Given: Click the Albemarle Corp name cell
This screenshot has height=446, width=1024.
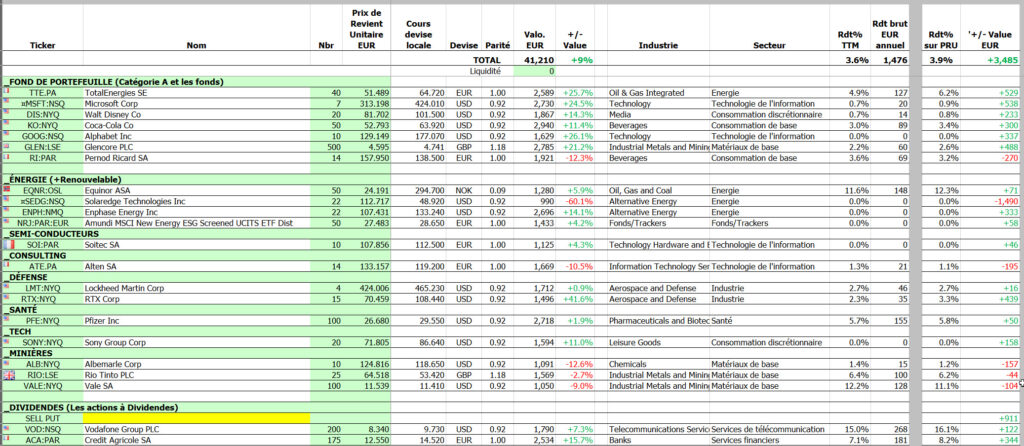Looking at the screenshot, I should (197, 364).
